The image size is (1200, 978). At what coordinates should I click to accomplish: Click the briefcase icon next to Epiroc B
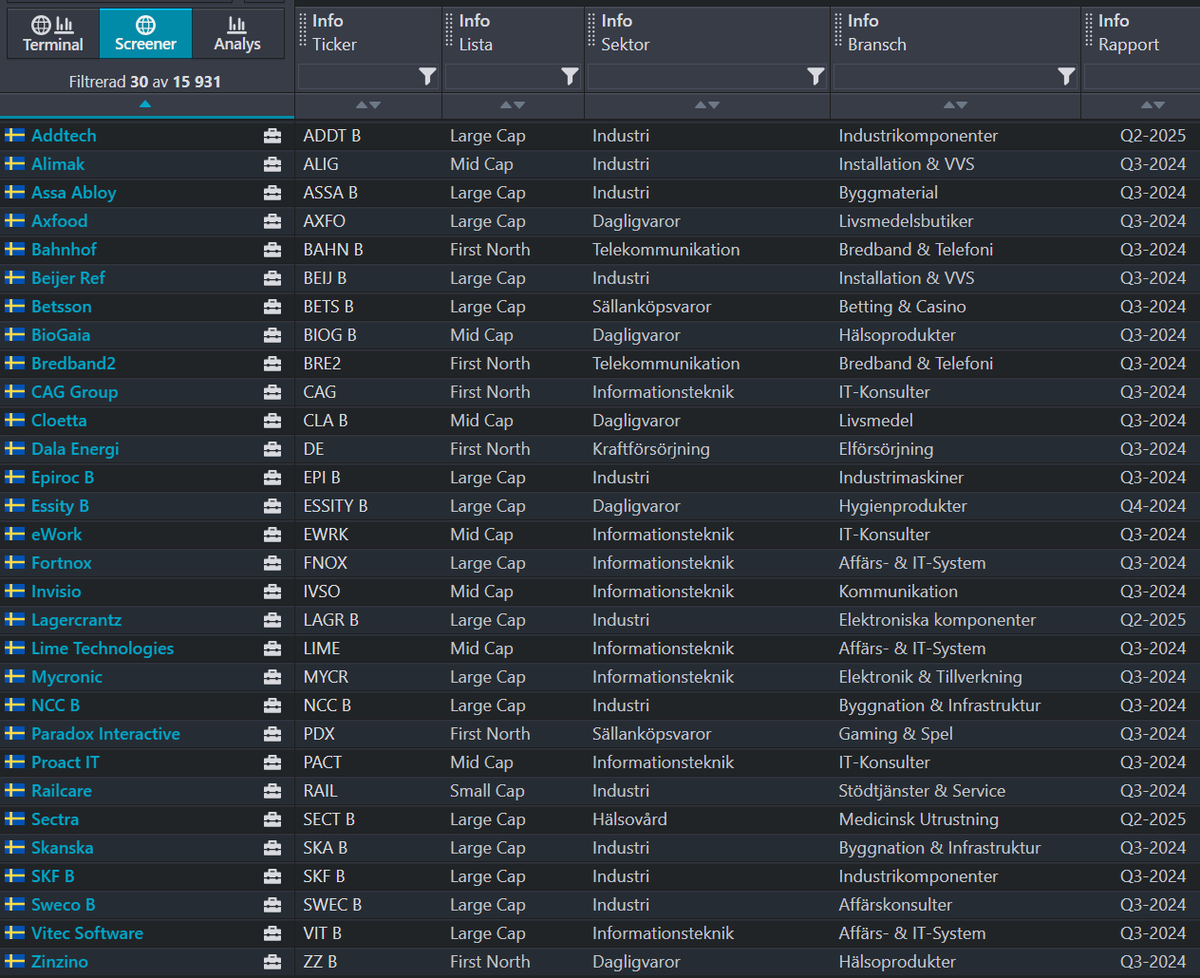[272, 478]
